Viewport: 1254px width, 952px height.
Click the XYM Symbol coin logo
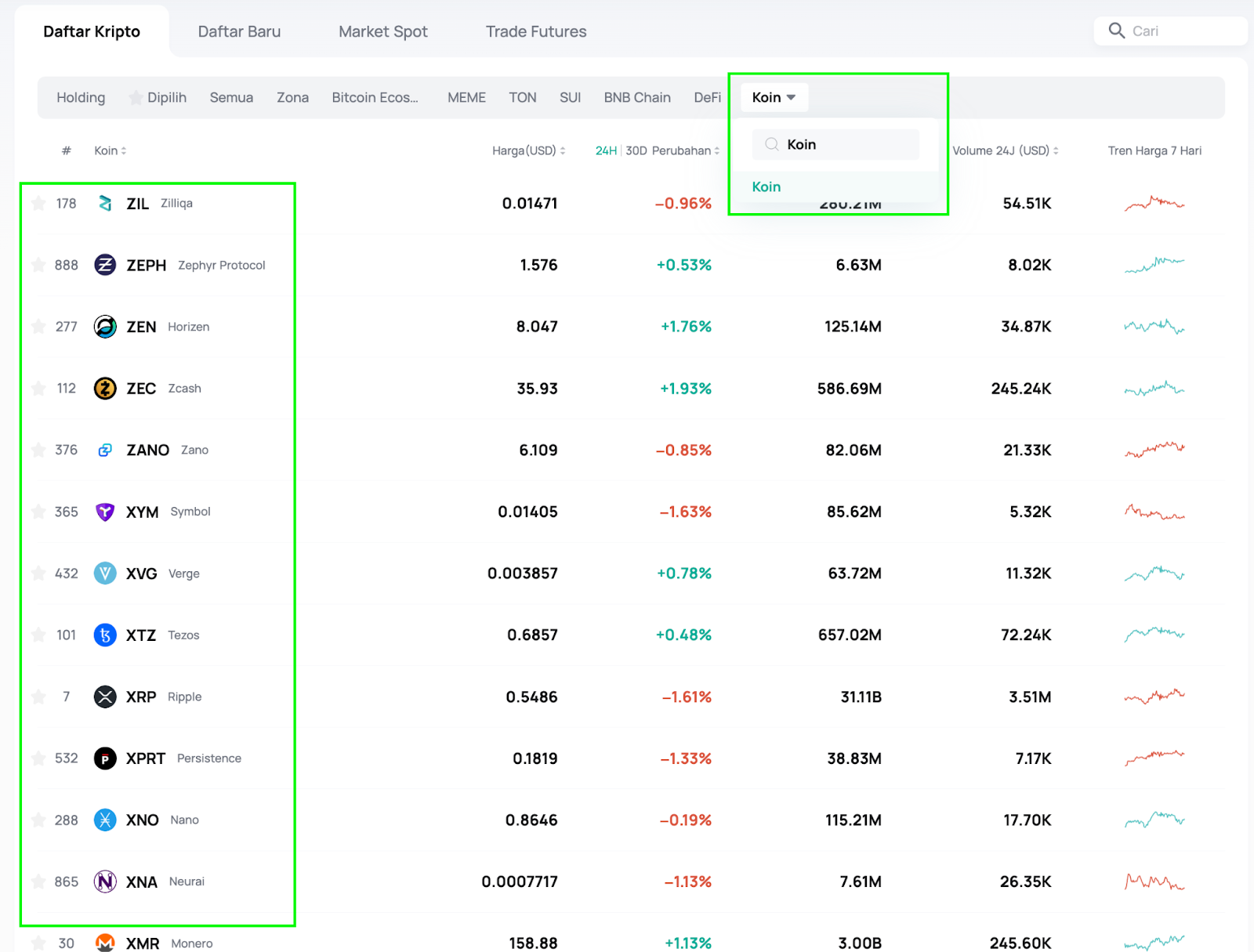point(105,512)
